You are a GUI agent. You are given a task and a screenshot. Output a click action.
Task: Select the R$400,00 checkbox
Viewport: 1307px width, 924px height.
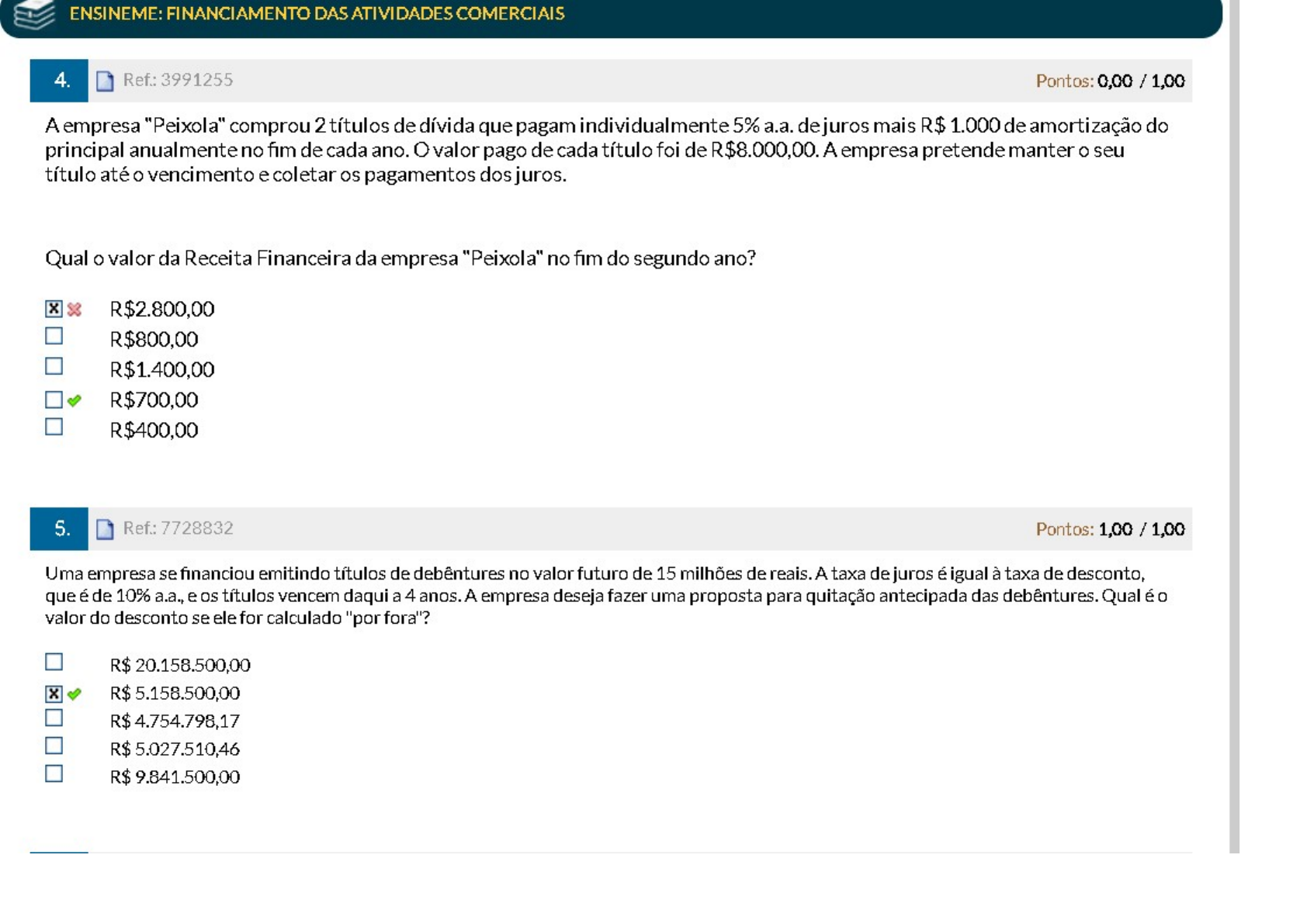(54, 427)
